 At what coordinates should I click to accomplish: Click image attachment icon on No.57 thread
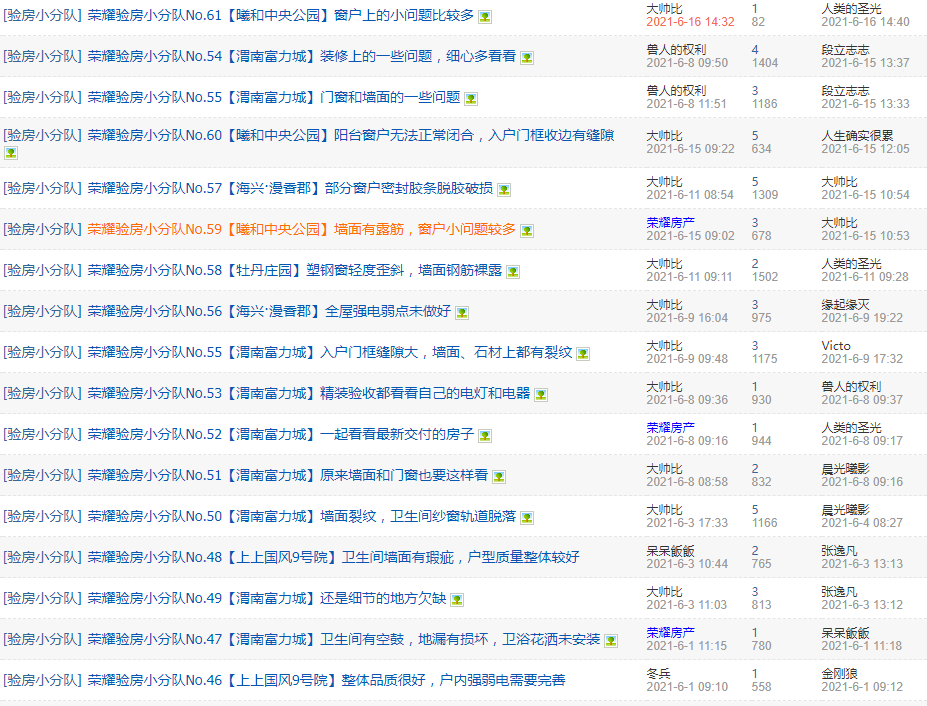click(x=504, y=189)
